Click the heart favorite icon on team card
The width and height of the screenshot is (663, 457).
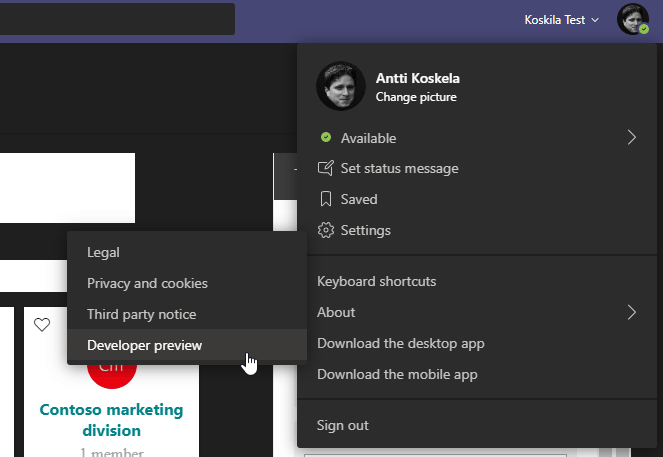click(x=42, y=324)
